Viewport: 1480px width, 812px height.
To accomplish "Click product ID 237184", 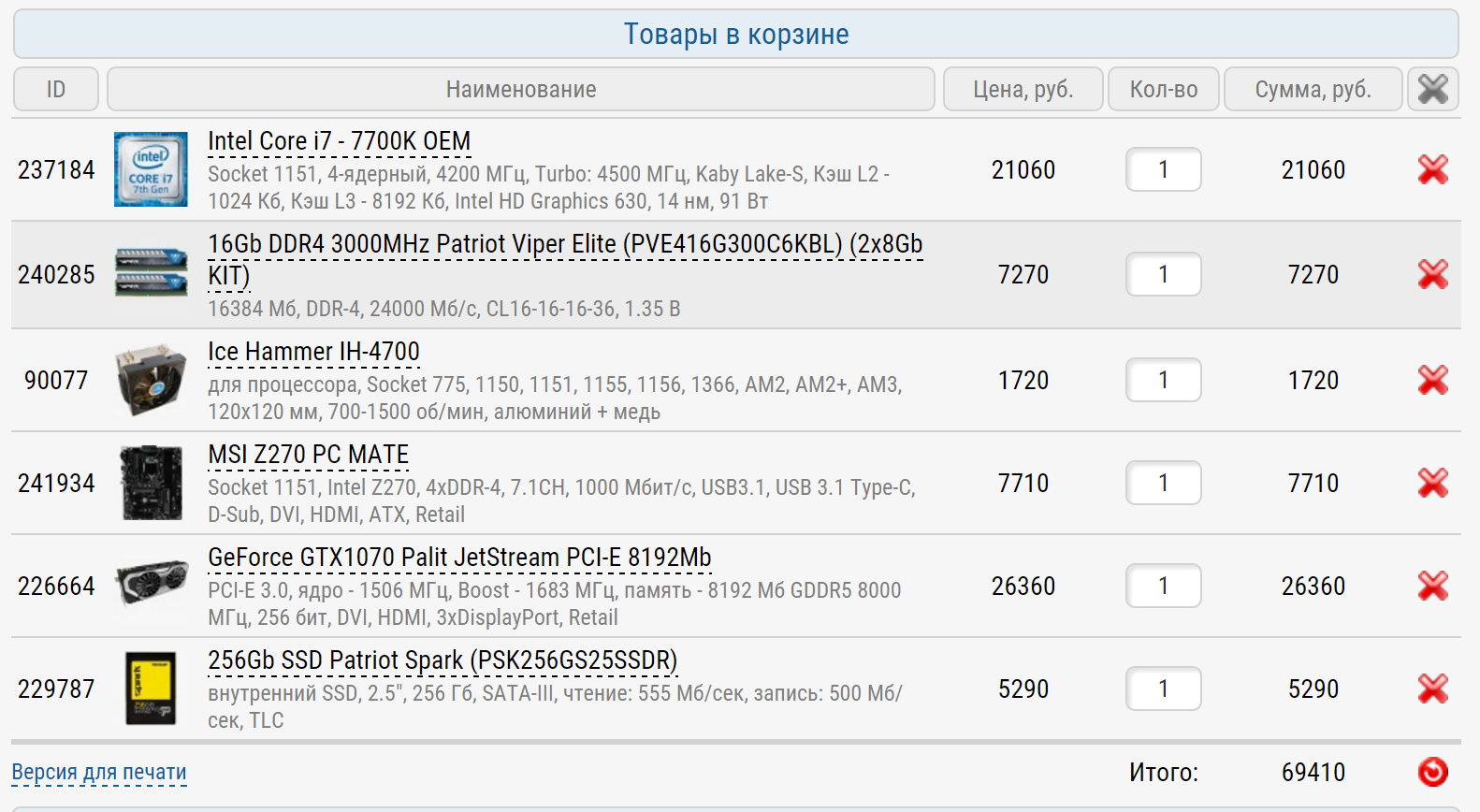I will [x=56, y=169].
